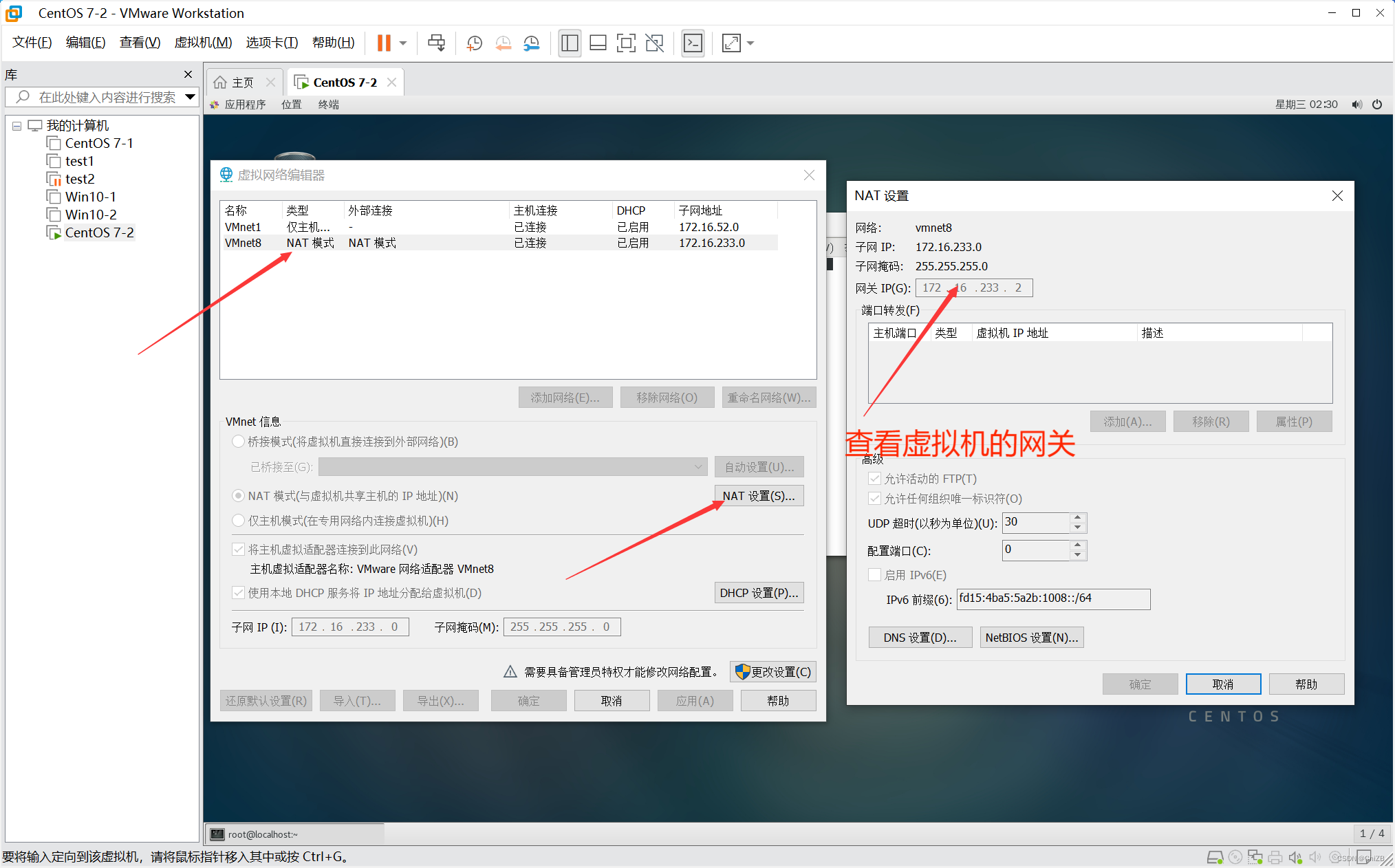
Task: Increase the UDP timeout spinner value
Action: 1078,517
